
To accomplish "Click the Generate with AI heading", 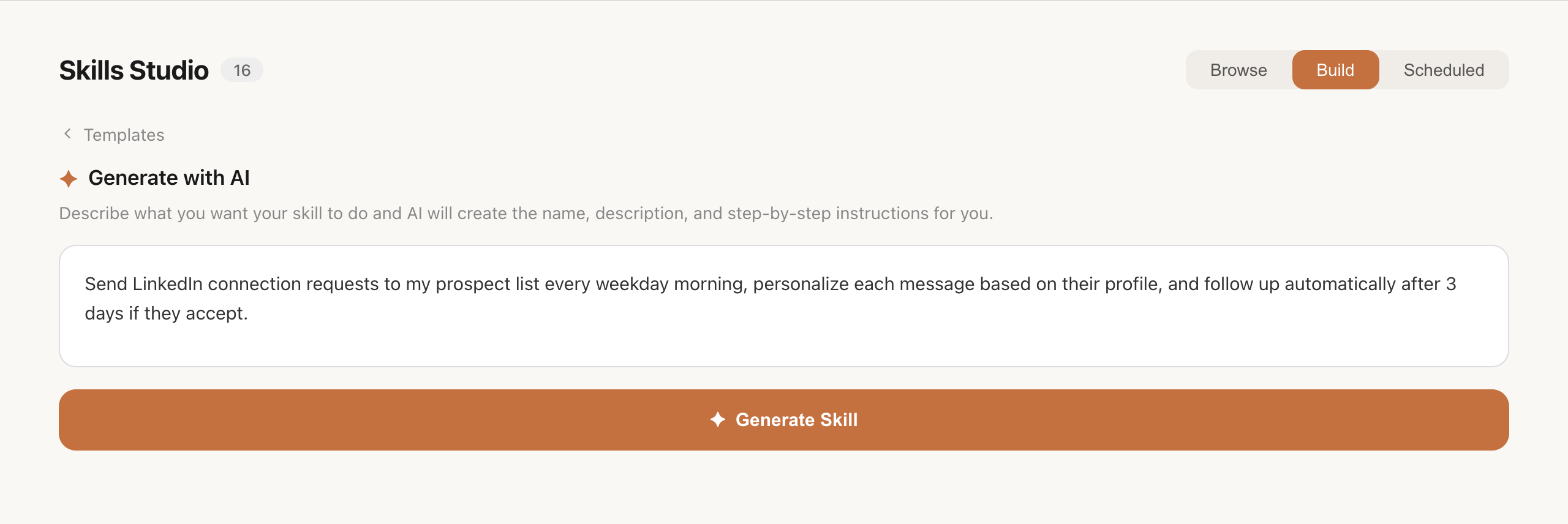I will tap(169, 178).
